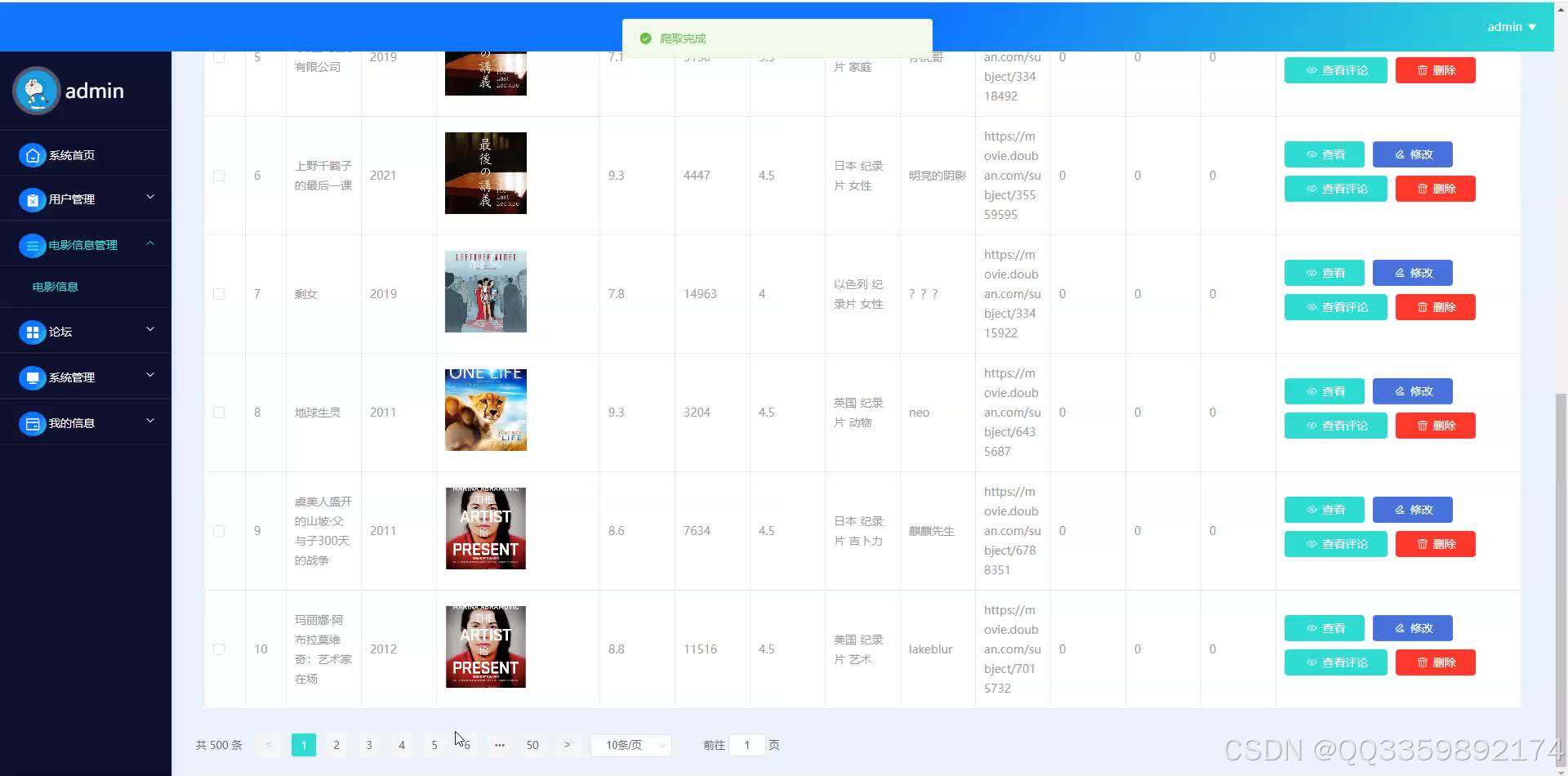Click 删除 button for 剩女 row
This screenshot has height=776, width=1568.
tap(1436, 307)
